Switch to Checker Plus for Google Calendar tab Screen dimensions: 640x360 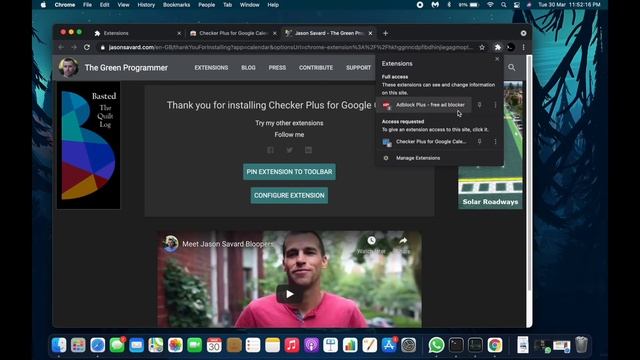[233, 33]
